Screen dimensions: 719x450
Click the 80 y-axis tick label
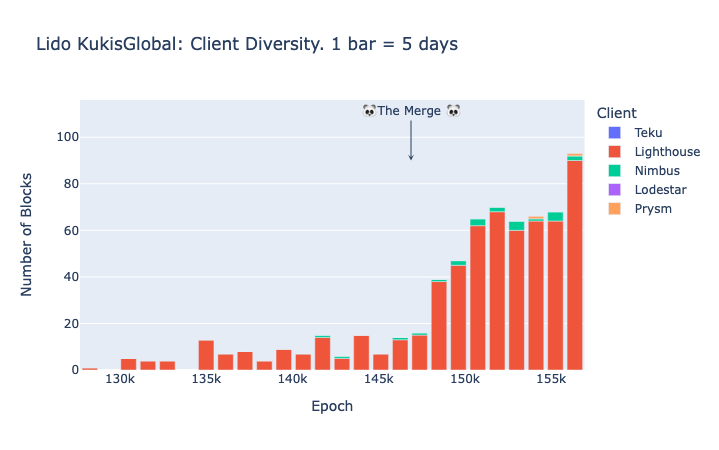tap(71, 183)
